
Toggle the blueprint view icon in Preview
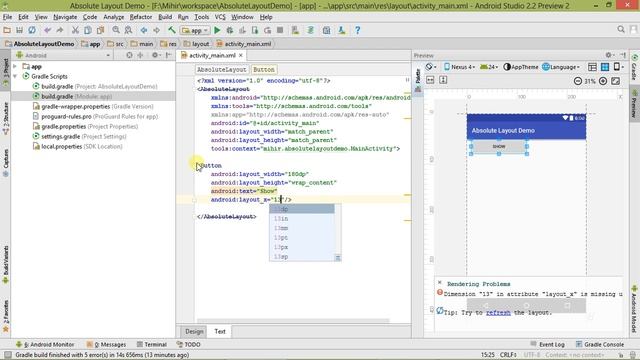click(x=605, y=67)
